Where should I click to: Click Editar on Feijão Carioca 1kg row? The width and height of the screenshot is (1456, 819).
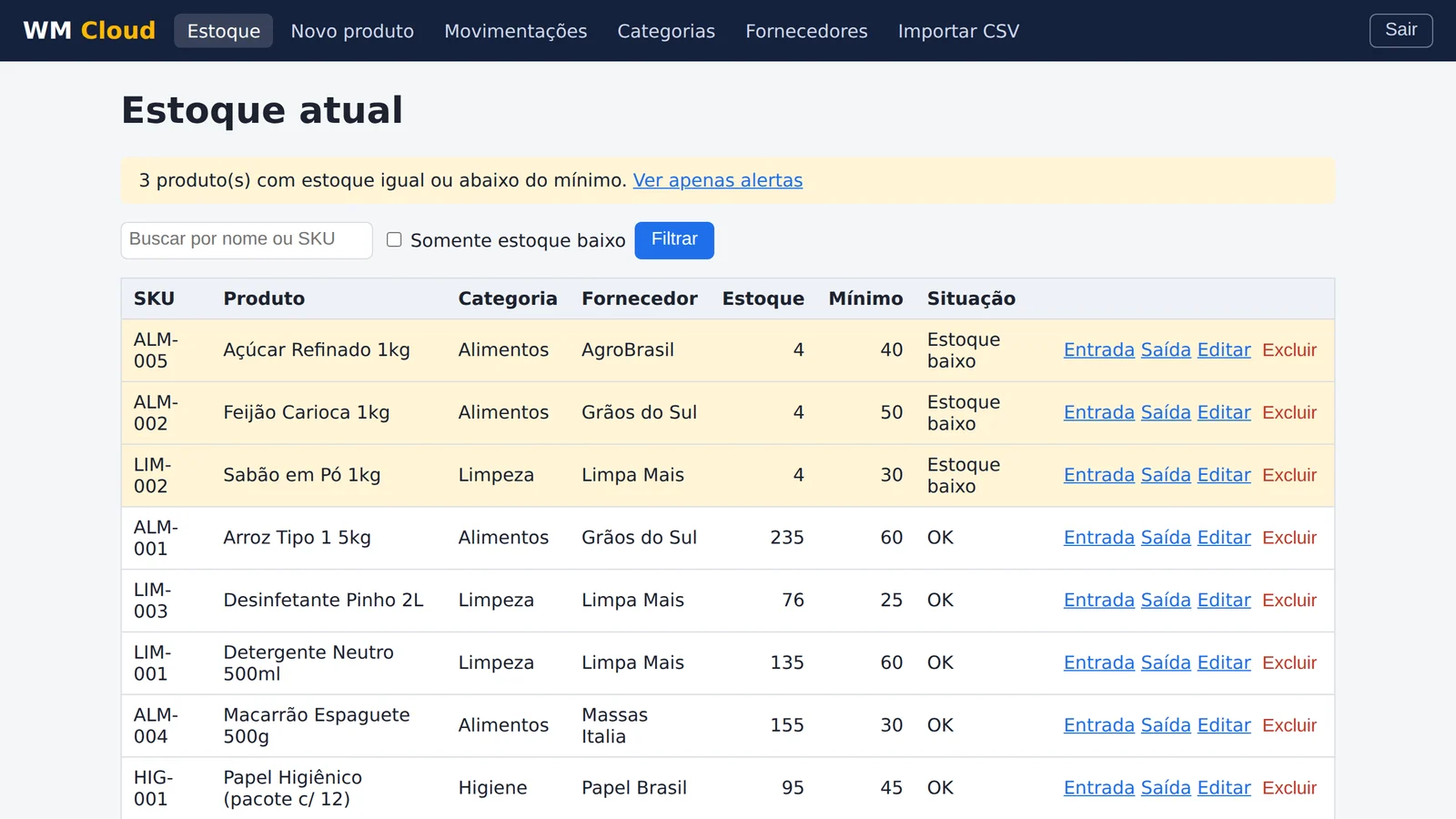coord(1224,413)
